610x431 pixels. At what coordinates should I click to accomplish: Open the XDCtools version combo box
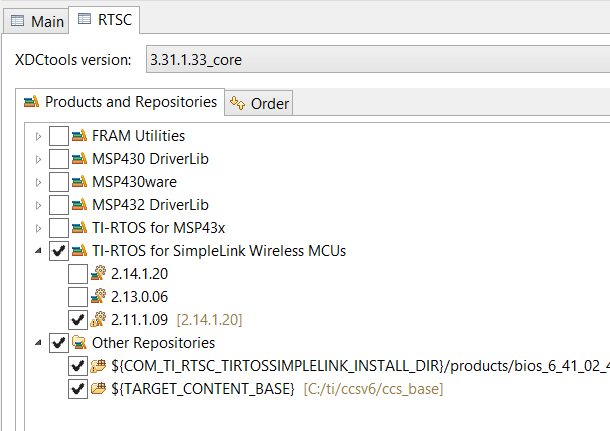tap(376, 60)
